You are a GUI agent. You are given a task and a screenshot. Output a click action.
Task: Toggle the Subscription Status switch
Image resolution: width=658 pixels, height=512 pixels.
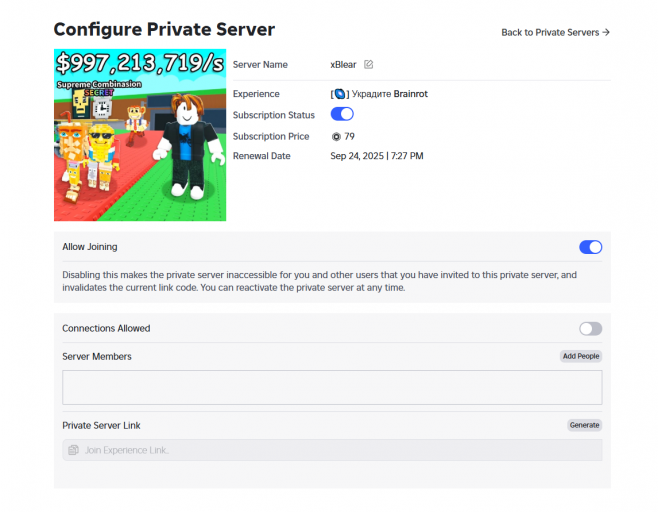(x=342, y=114)
